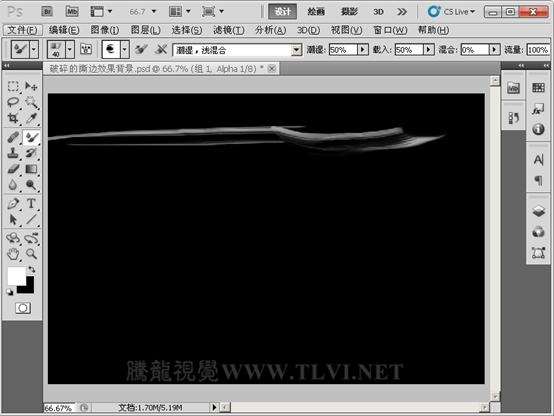
Task: Select the Pen tool
Action: point(13,204)
